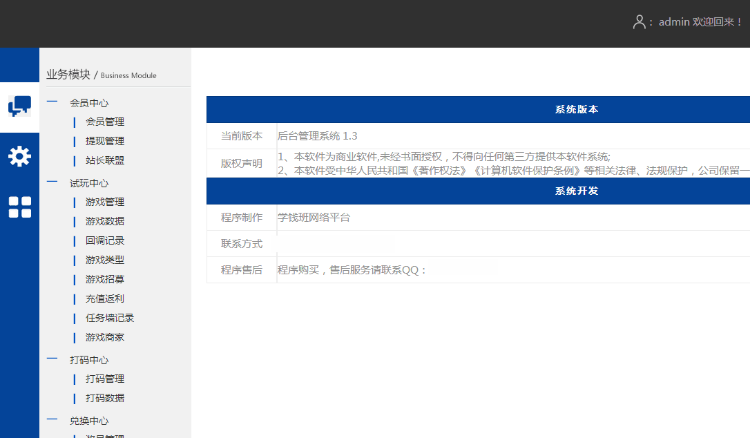
Task: Open 打码数据 menu entry
Action: point(105,398)
